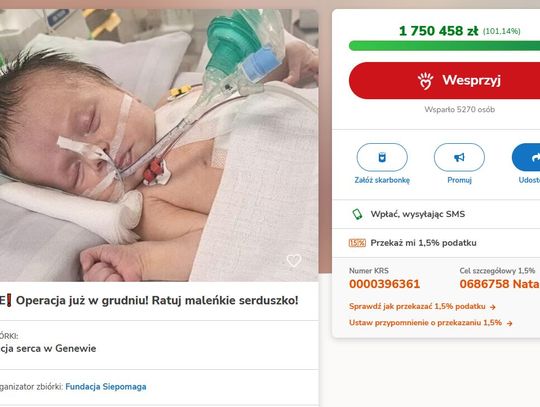Click the Promuj megaphone icon
The image size is (540, 407).
coord(459,157)
